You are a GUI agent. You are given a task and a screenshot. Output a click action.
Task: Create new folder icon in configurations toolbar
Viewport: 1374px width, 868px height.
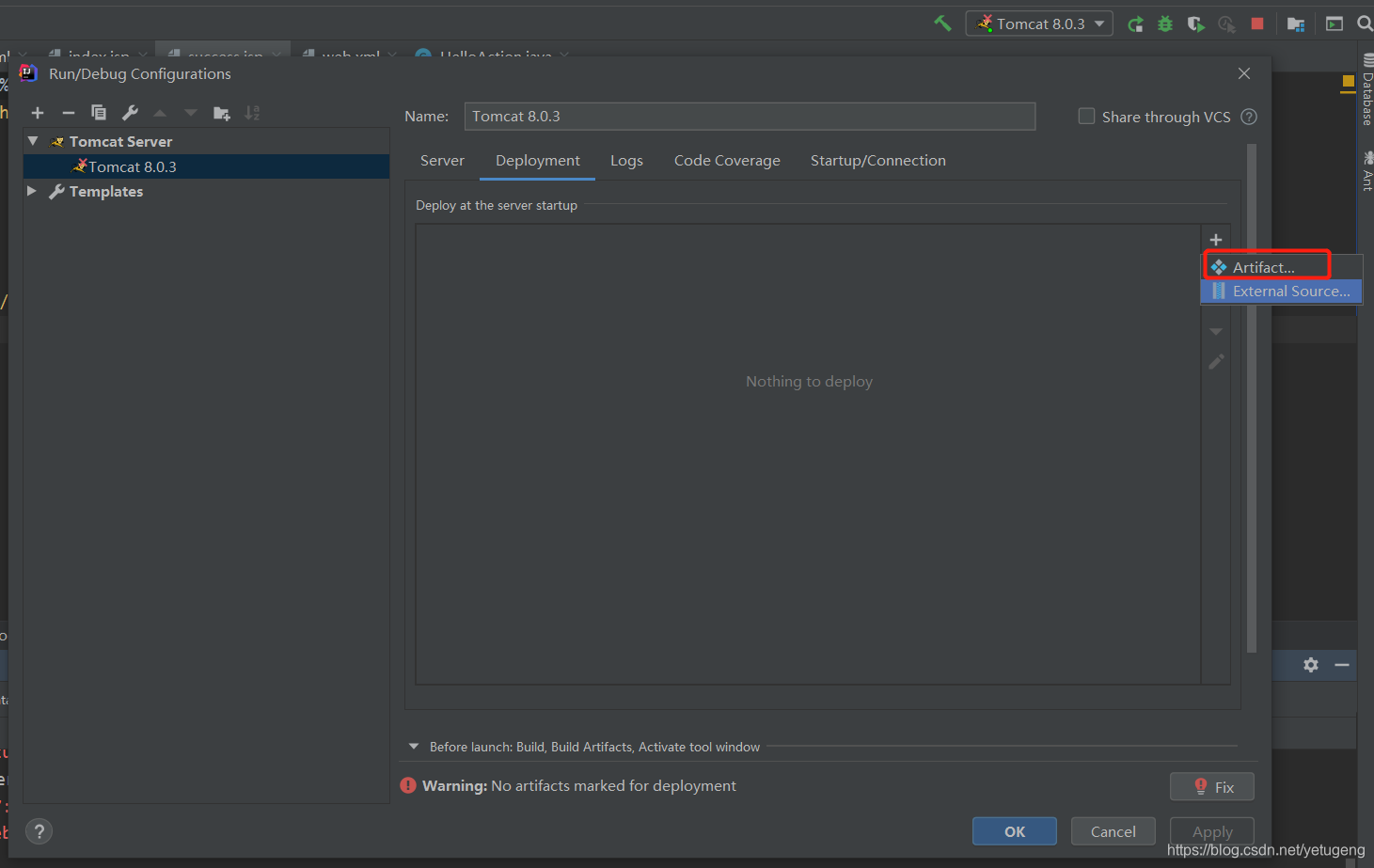(222, 113)
